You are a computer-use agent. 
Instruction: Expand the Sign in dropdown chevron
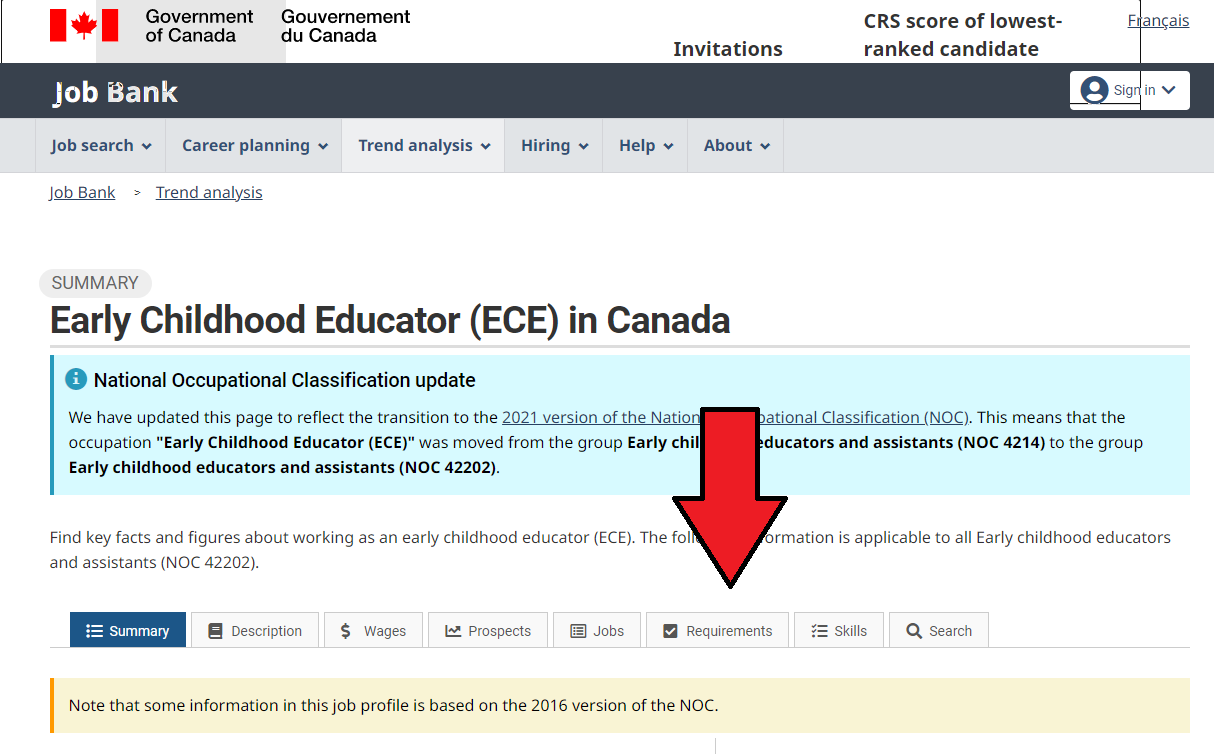pos(1169,90)
